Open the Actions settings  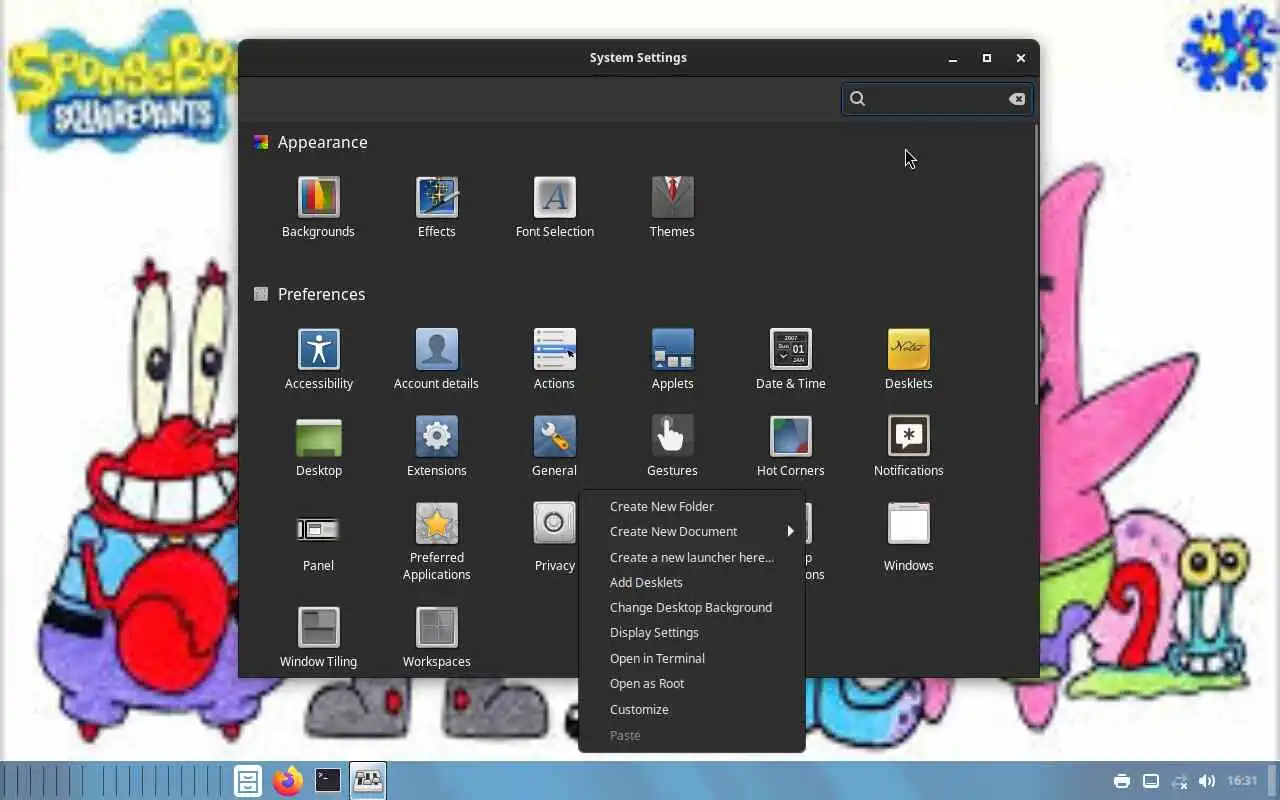click(554, 359)
